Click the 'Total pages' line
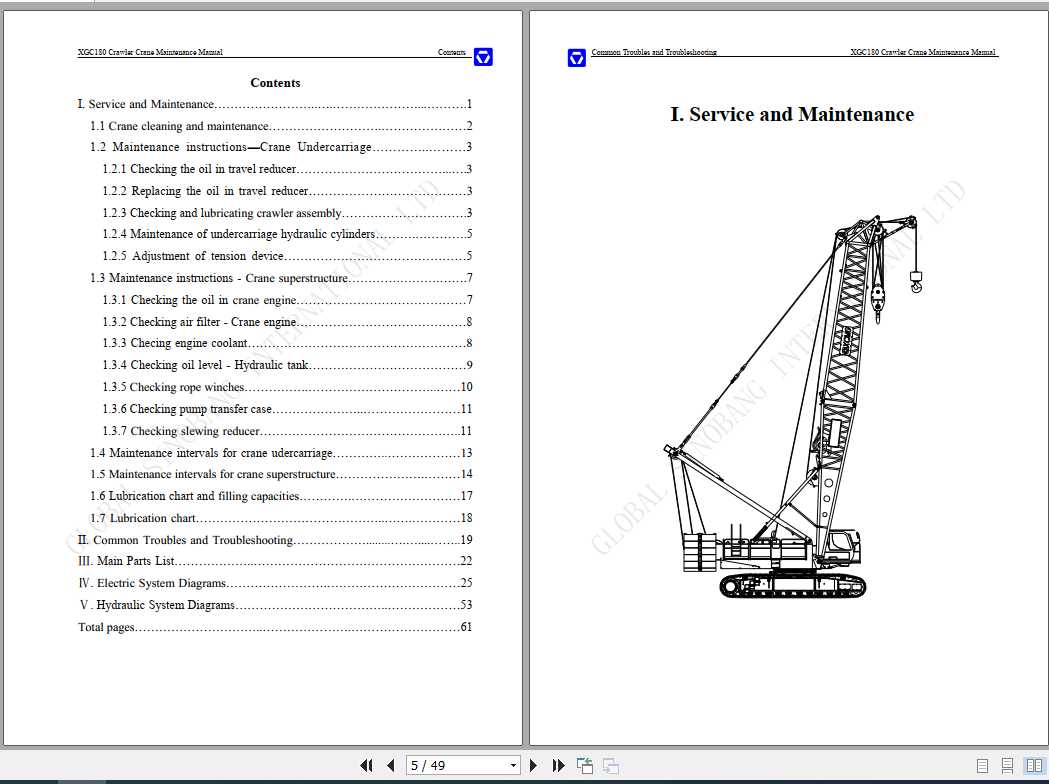Viewport: 1049px width, 784px height. (x=275, y=627)
